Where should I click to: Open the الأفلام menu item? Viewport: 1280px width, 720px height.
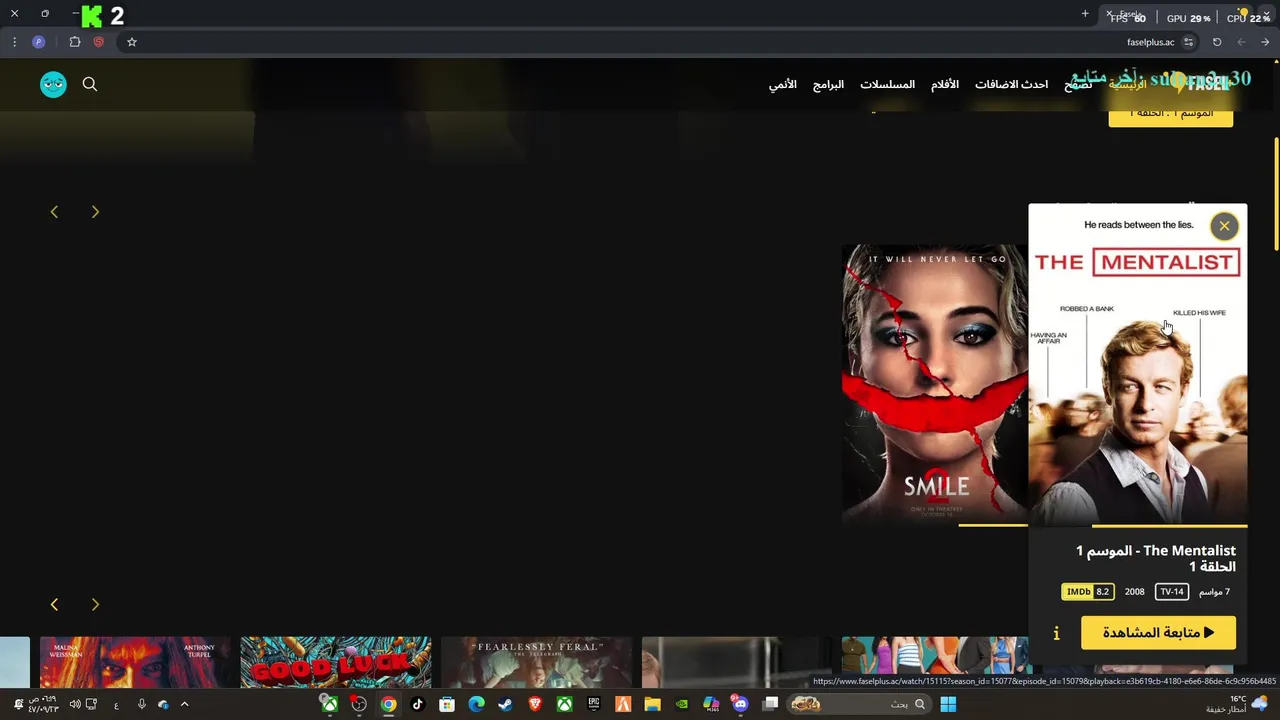[945, 84]
